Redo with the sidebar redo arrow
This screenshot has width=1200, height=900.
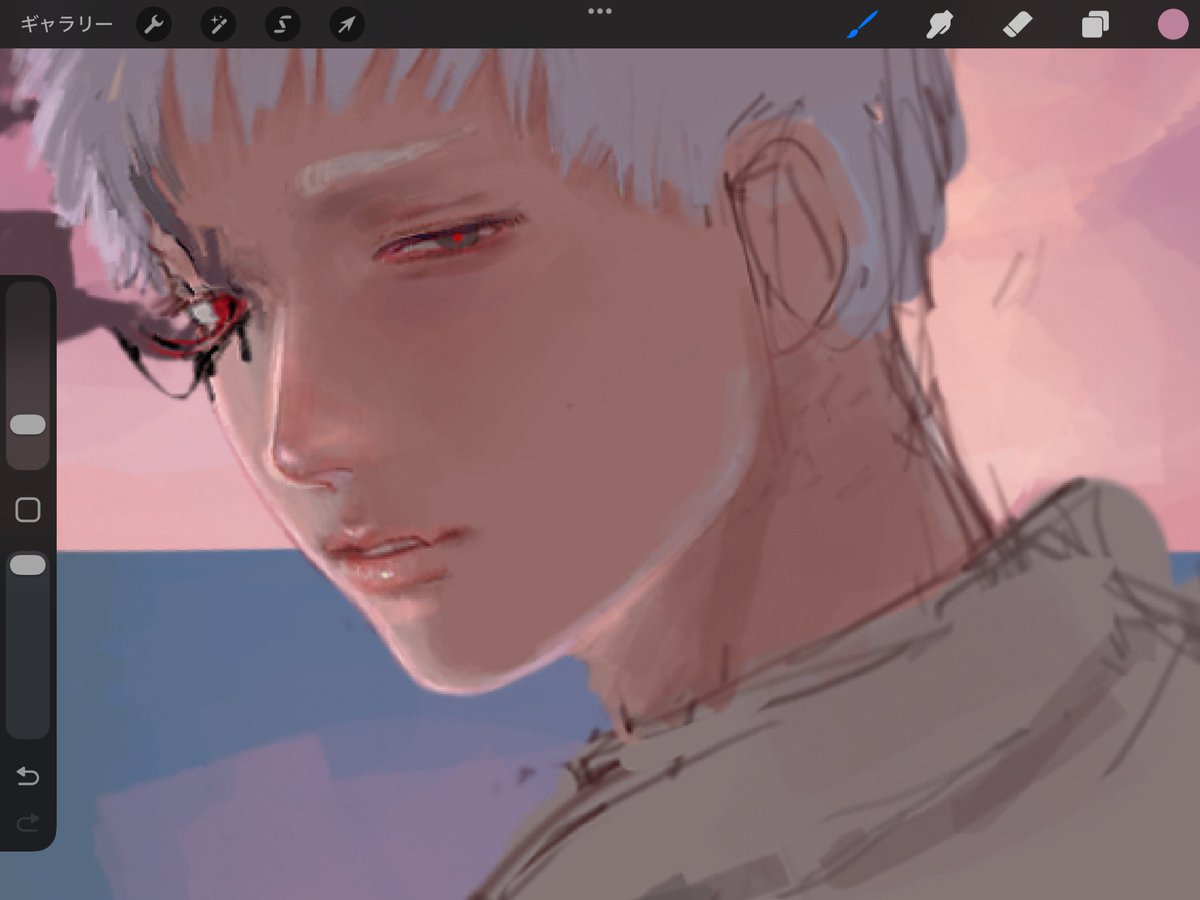[28, 823]
